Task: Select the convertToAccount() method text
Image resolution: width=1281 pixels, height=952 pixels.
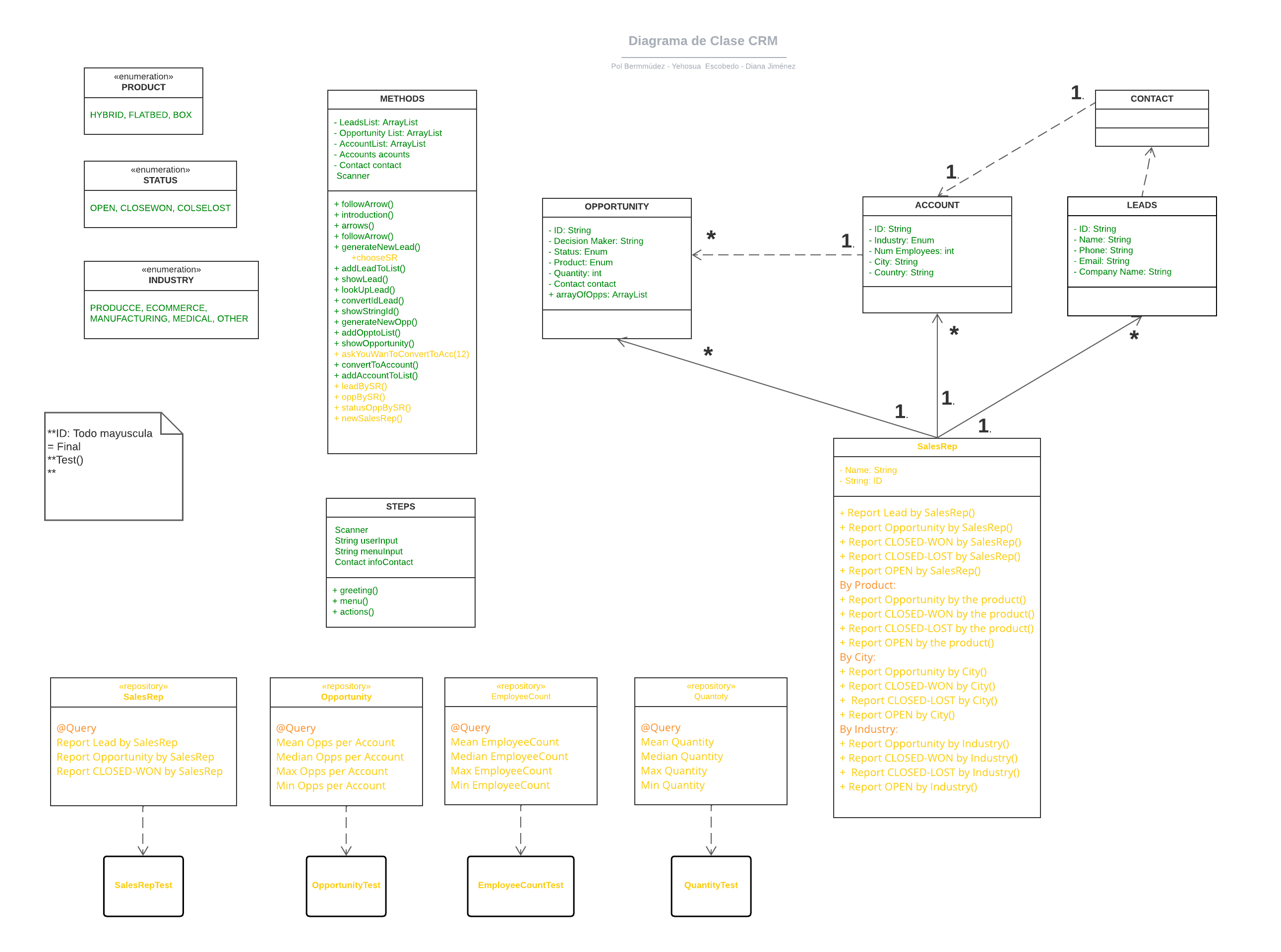Action: click(376, 364)
